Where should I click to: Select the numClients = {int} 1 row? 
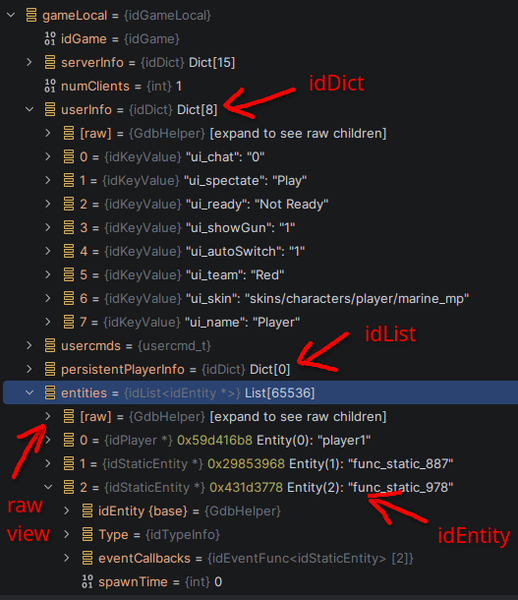click(259, 86)
